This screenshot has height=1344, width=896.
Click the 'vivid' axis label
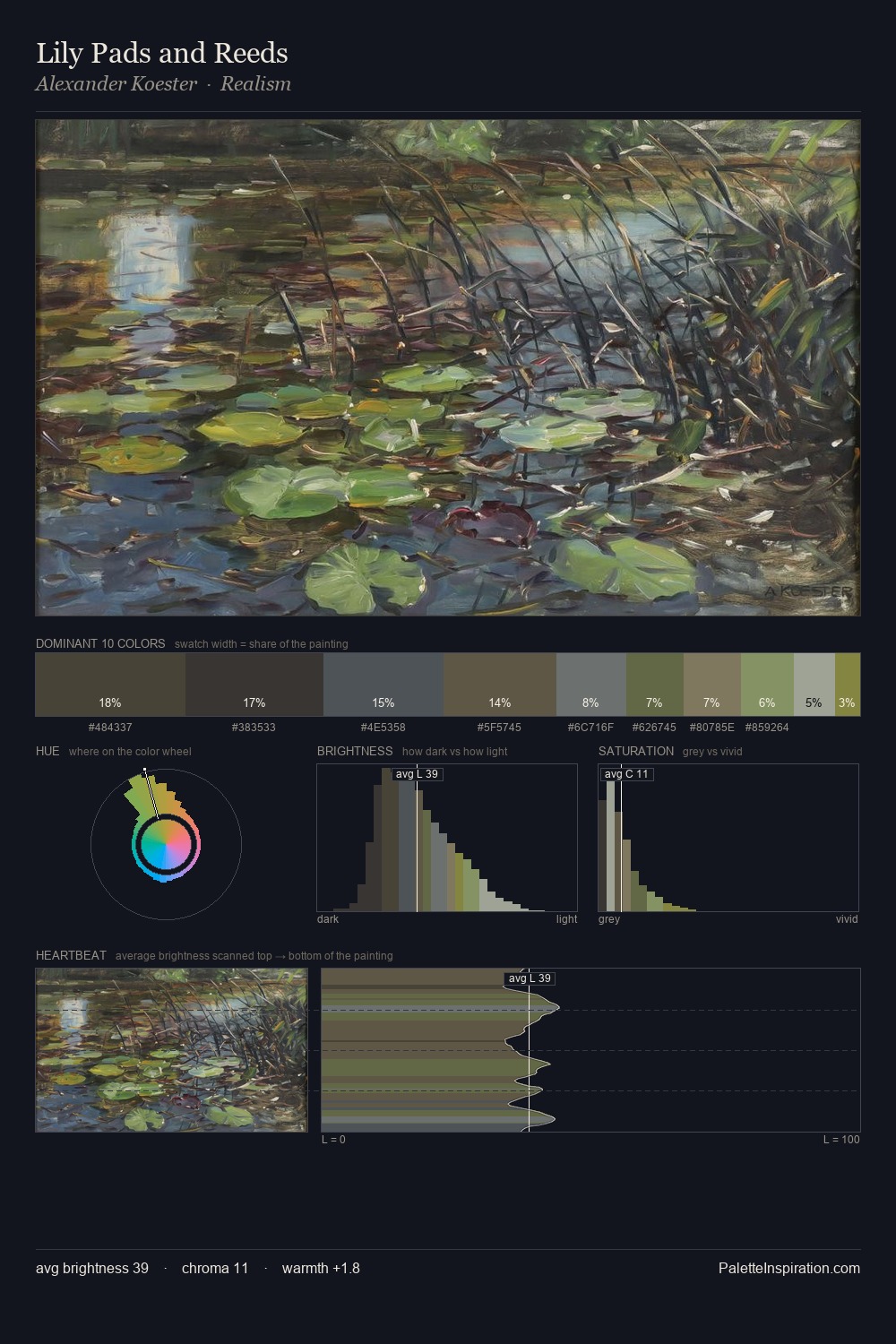coord(847,919)
